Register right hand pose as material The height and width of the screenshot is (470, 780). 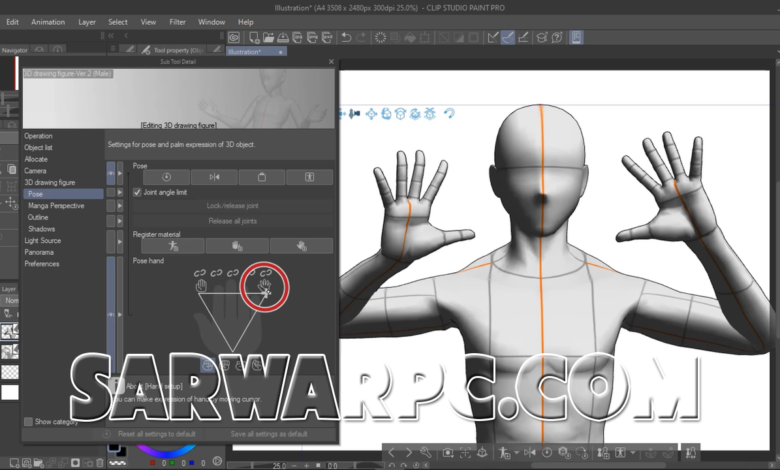301,246
